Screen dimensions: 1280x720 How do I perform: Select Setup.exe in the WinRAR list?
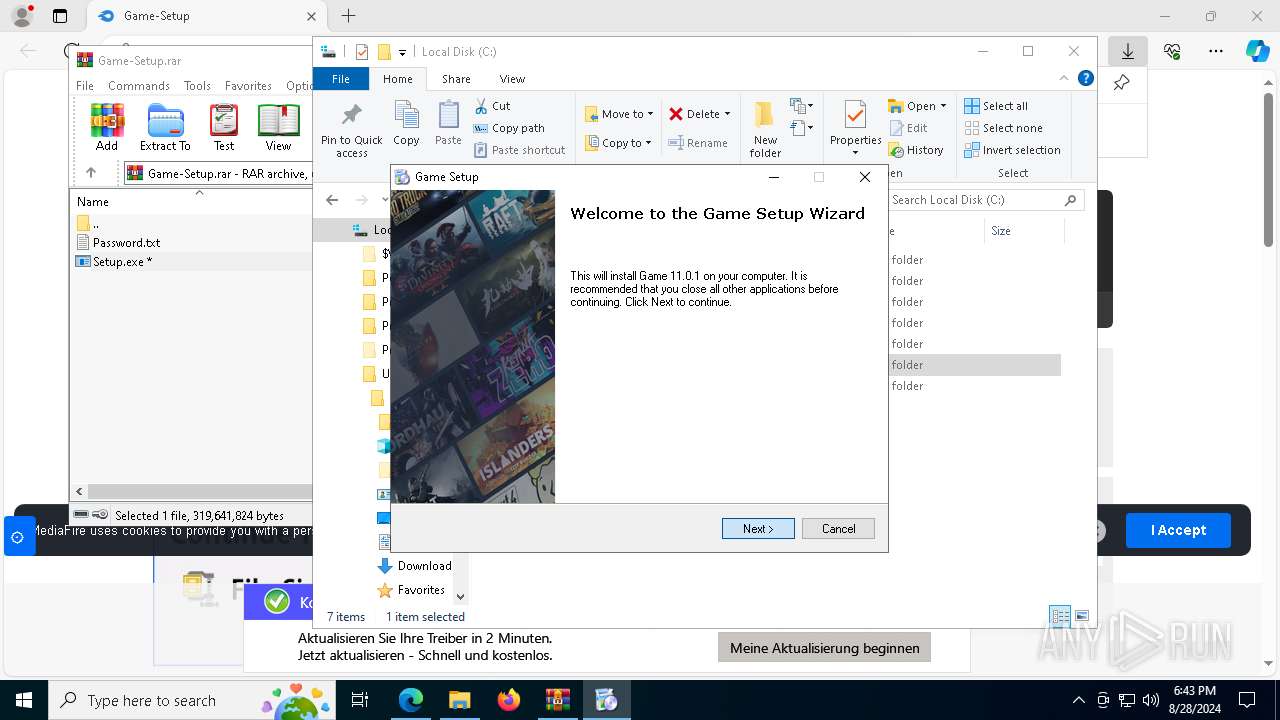click(122, 262)
